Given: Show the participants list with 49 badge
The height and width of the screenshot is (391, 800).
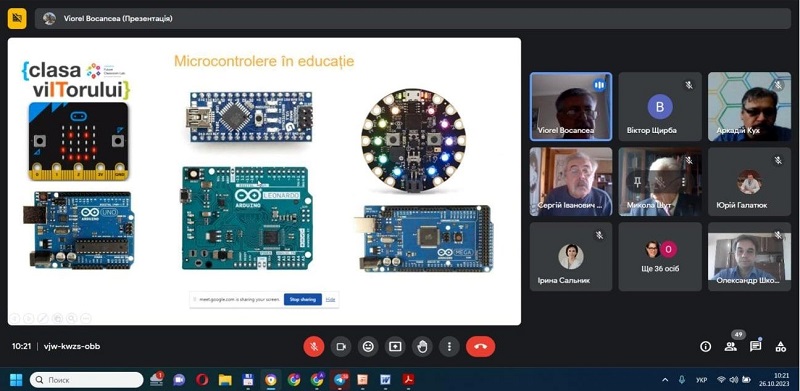Looking at the screenshot, I should [x=731, y=347].
